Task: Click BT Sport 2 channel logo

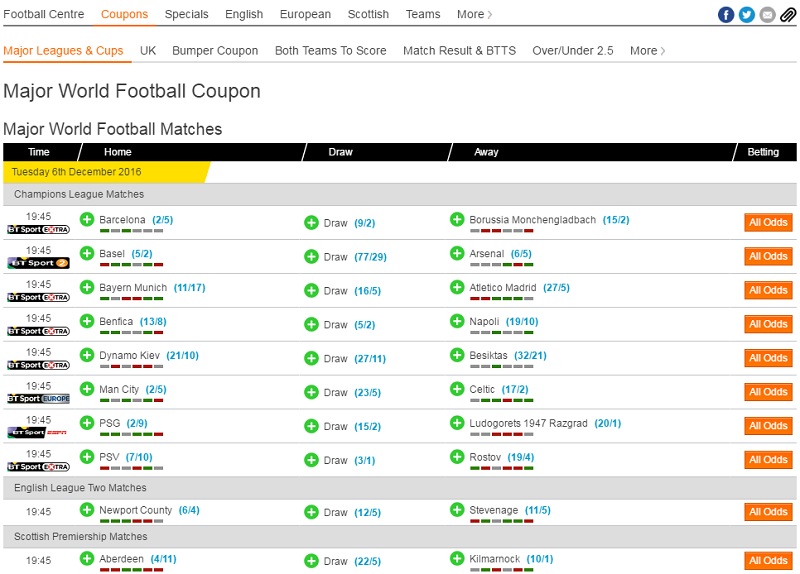Action: pos(38,263)
